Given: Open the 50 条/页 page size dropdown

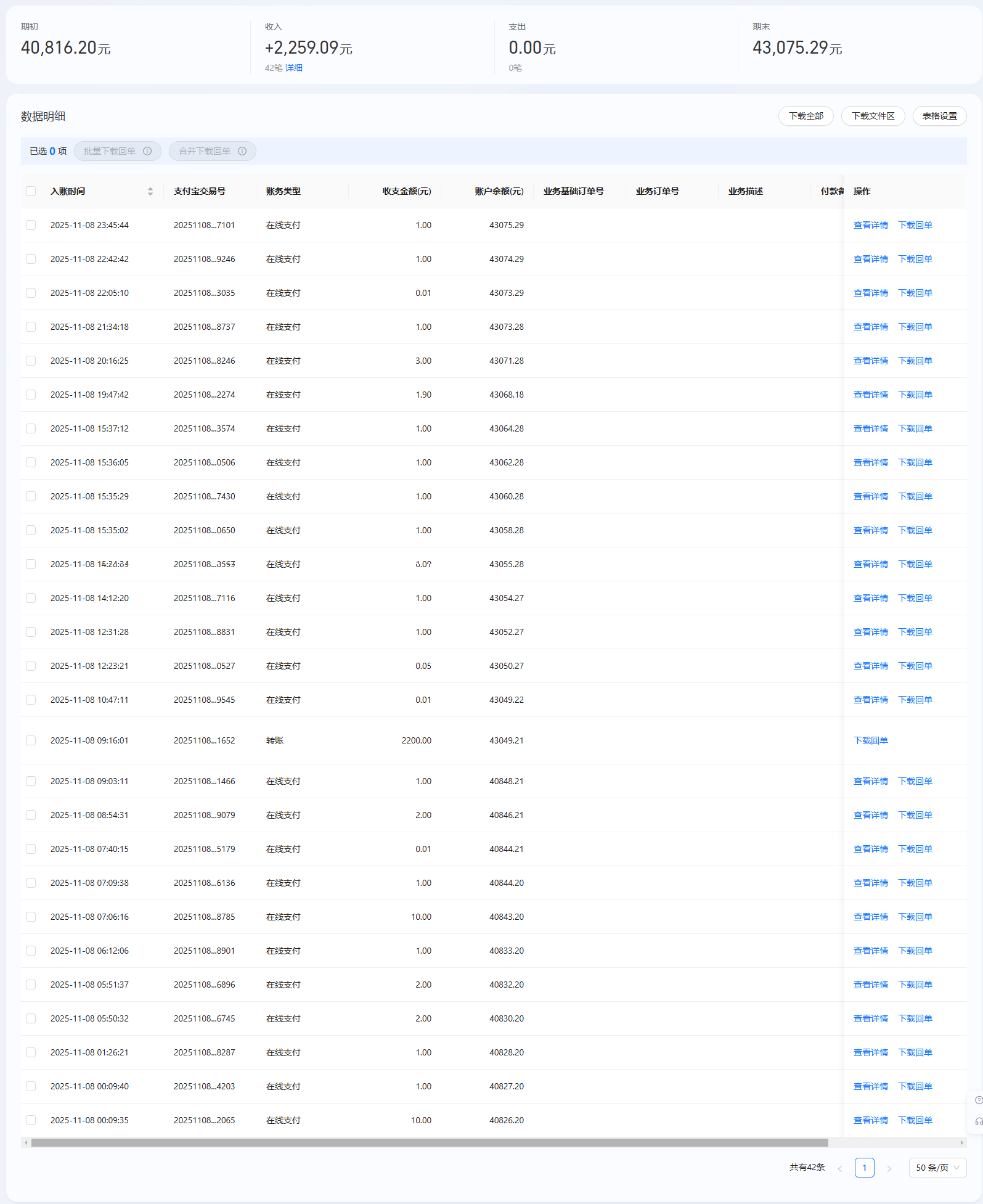Looking at the screenshot, I should pyautogui.click(x=937, y=1168).
